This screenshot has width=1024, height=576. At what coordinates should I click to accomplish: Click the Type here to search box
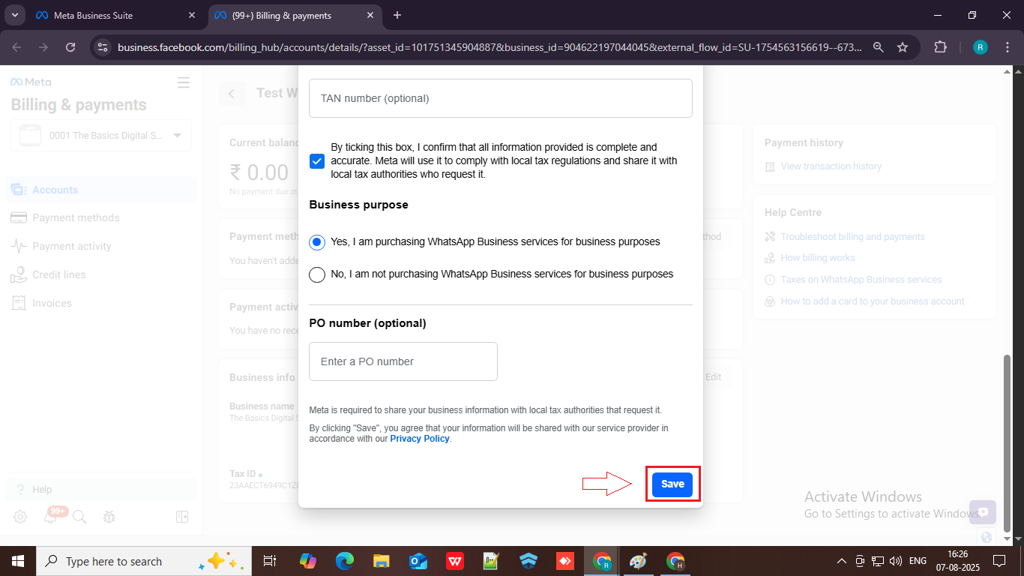pyautogui.click(x=144, y=561)
